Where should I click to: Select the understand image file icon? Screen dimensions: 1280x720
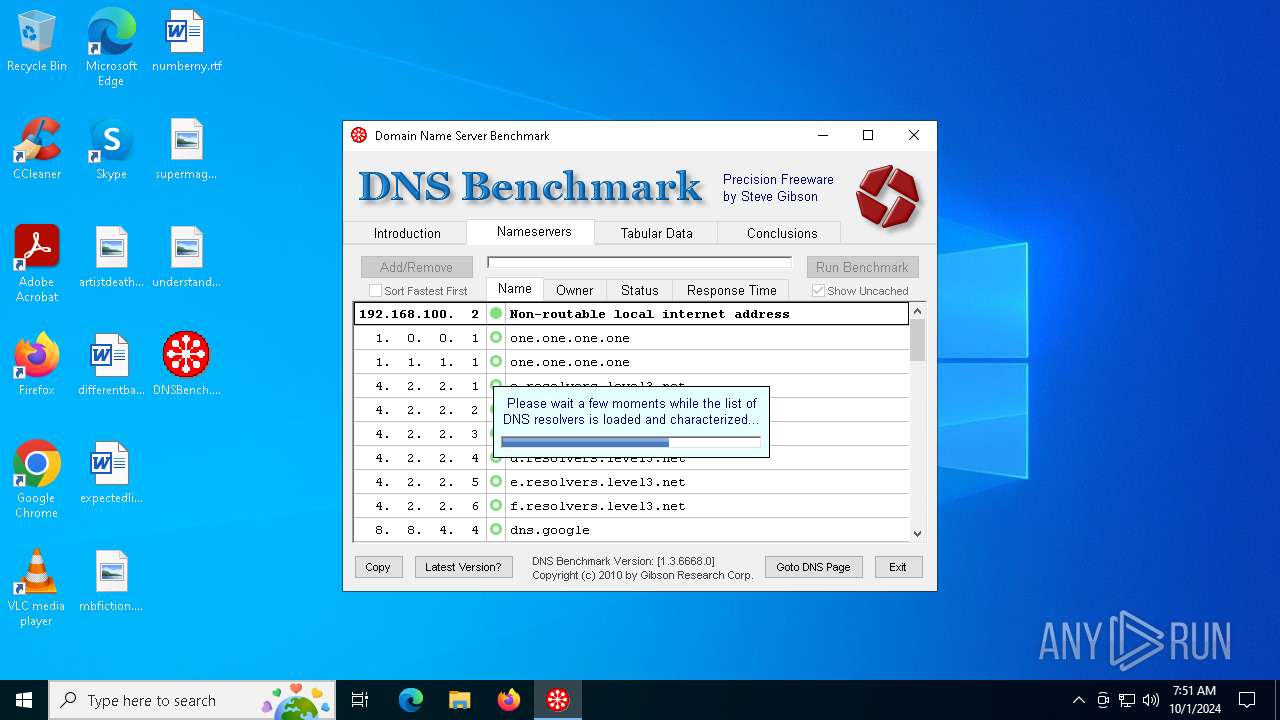[187, 258]
